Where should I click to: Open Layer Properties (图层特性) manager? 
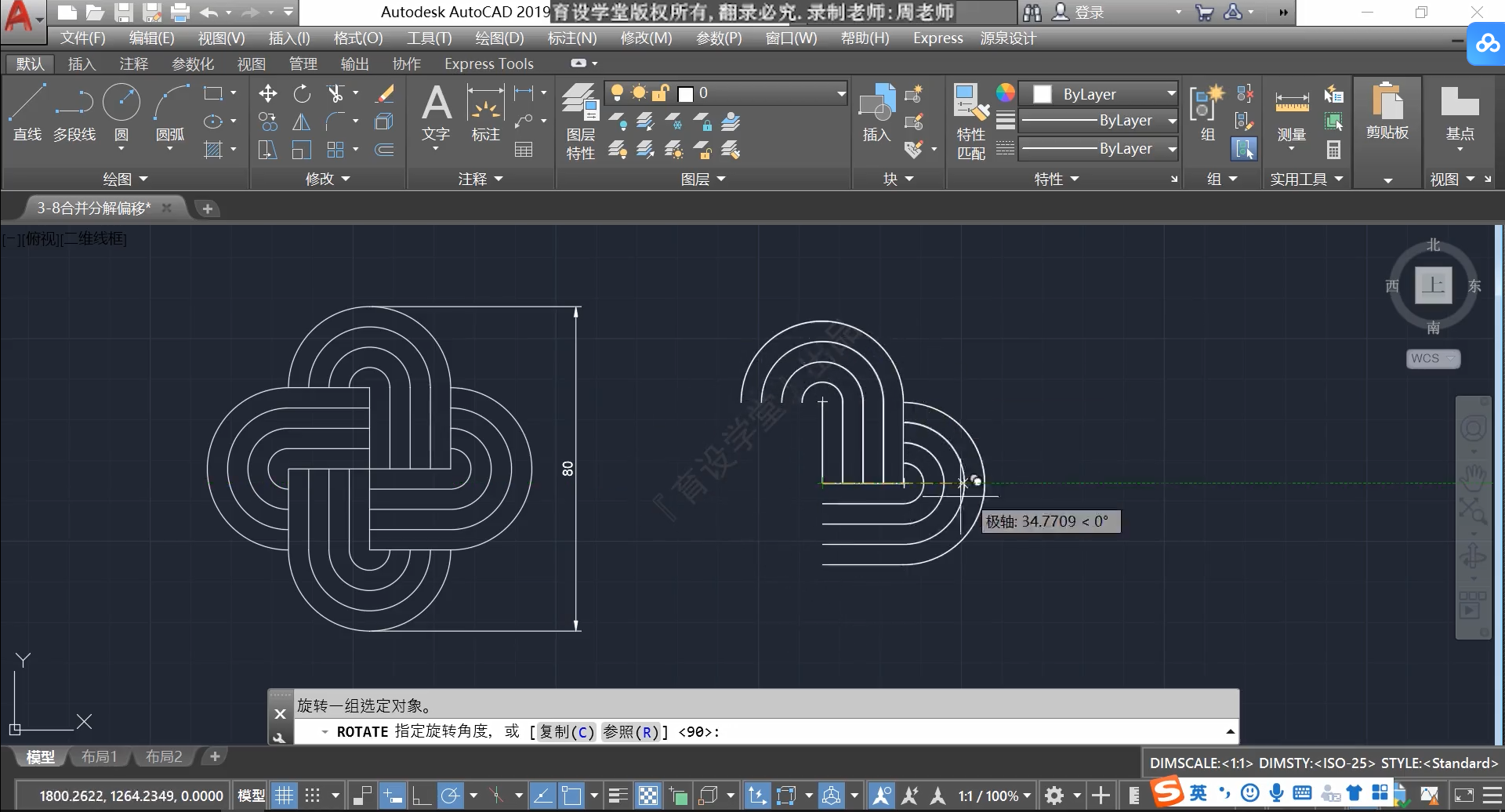click(581, 121)
